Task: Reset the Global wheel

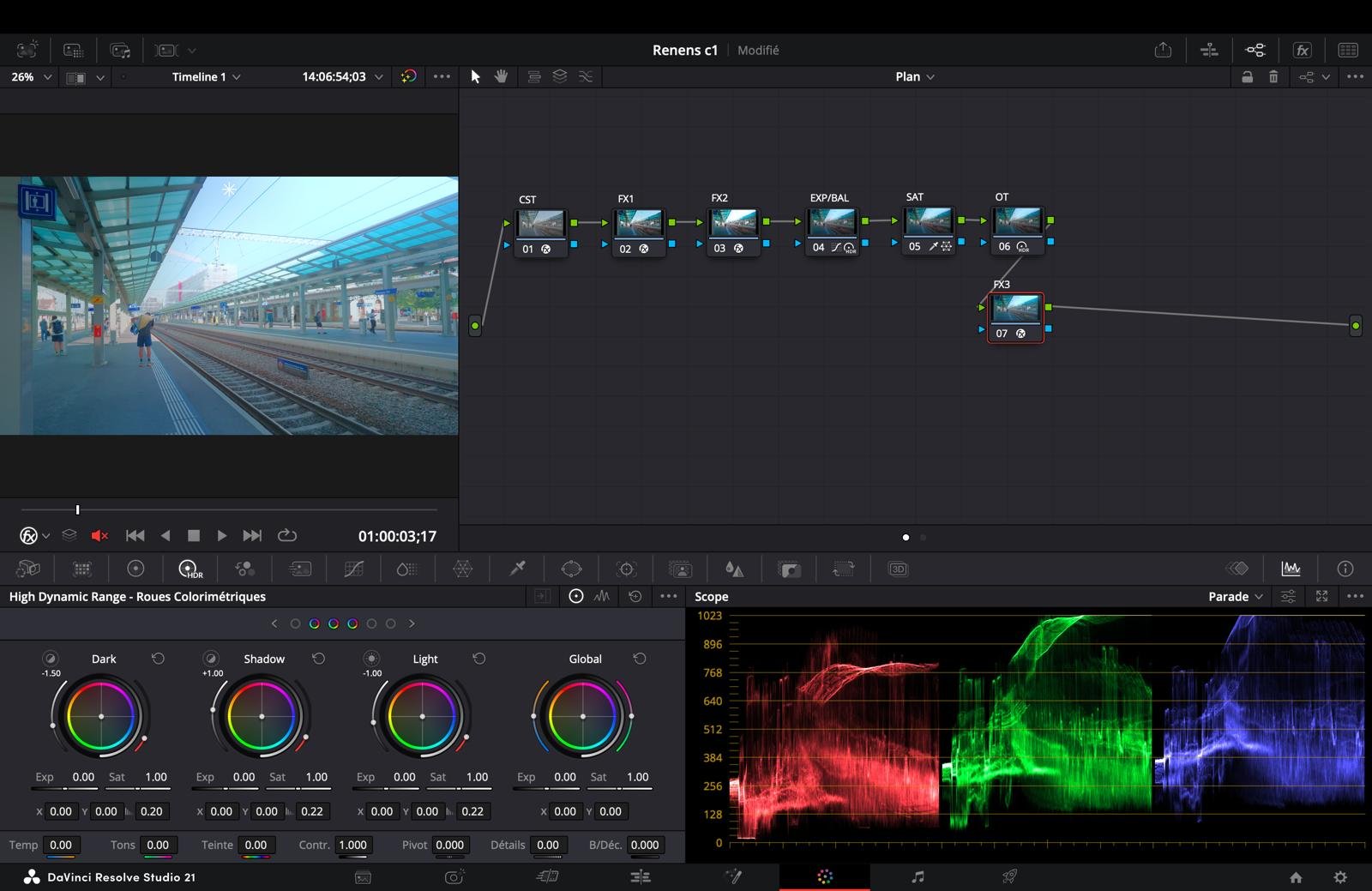Action: coord(640,659)
